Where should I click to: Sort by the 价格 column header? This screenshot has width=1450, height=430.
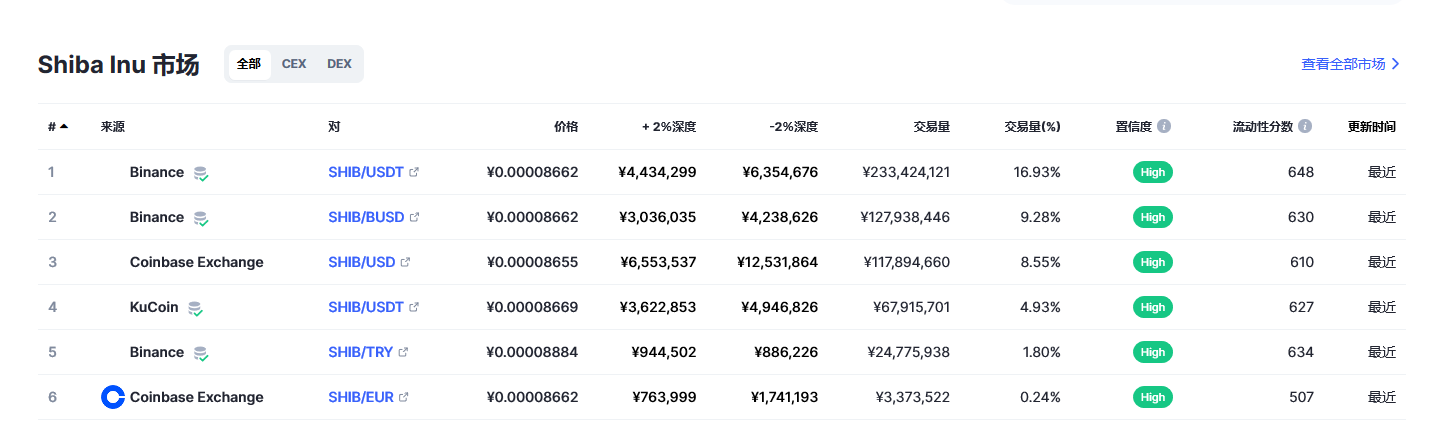(x=566, y=127)
